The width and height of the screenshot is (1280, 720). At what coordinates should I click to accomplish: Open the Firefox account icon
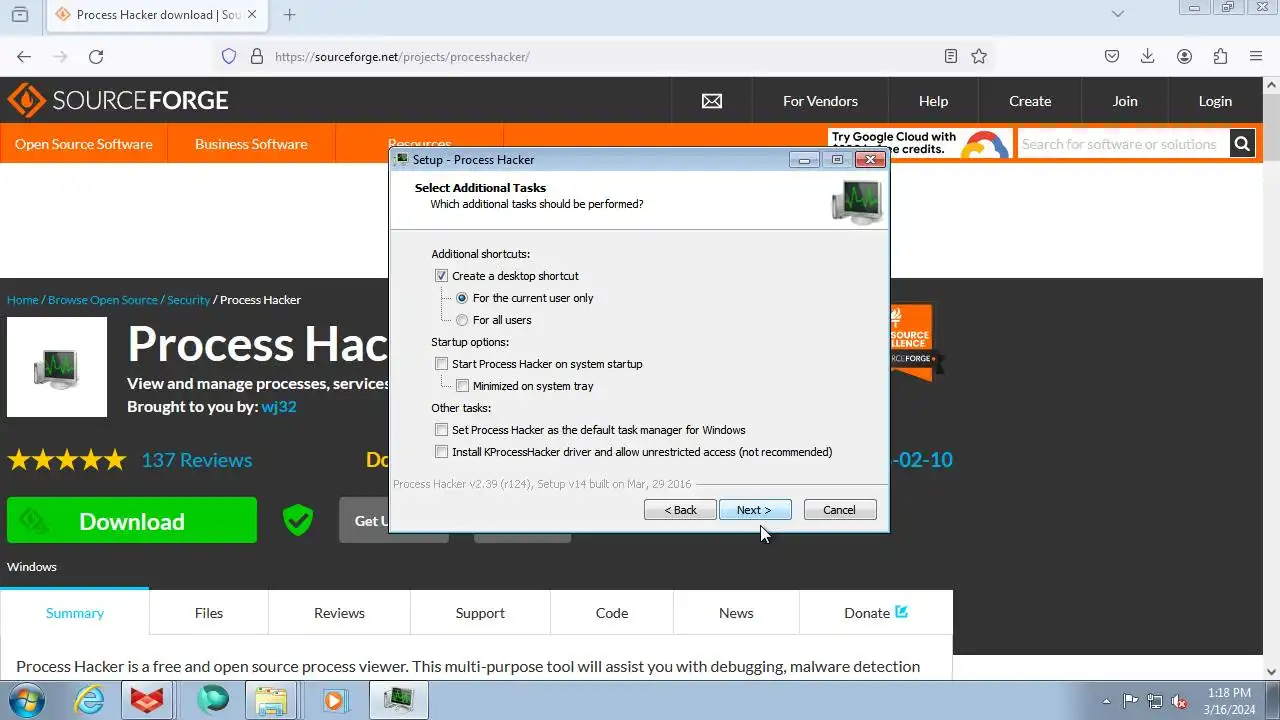click(1184, 57)
